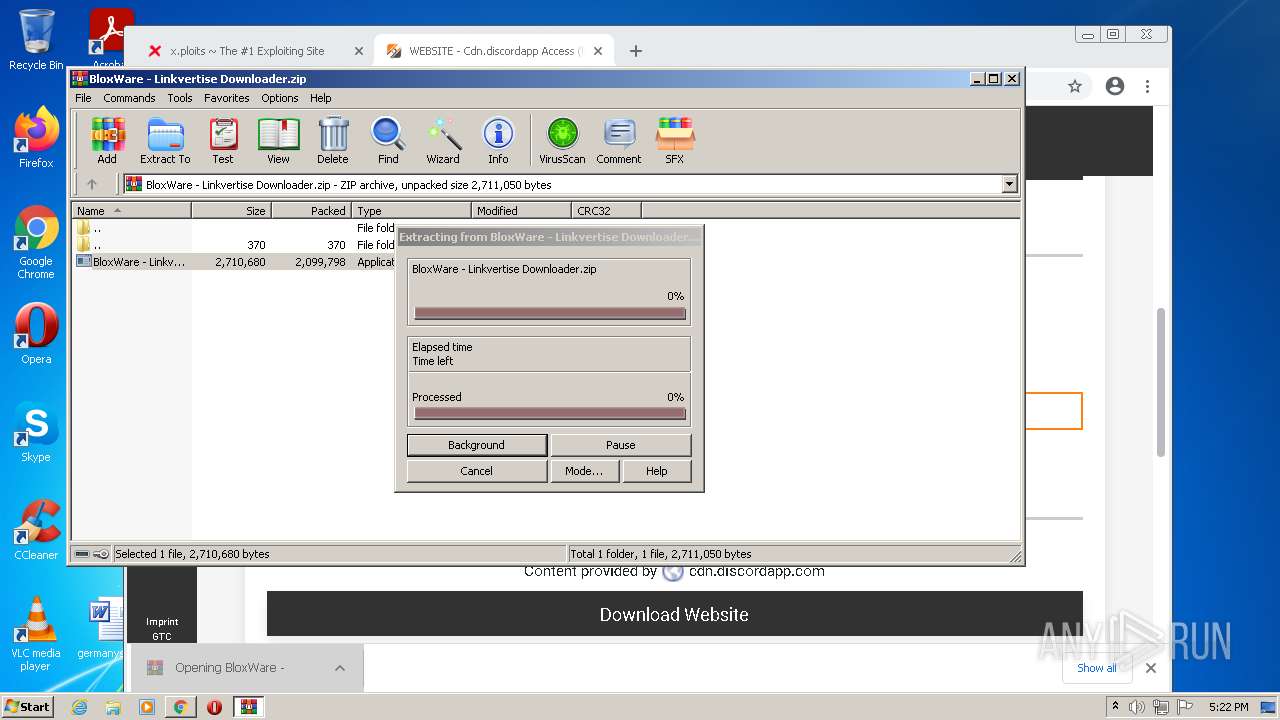Open the Chrome three-dot menu

coord(1148,86)
